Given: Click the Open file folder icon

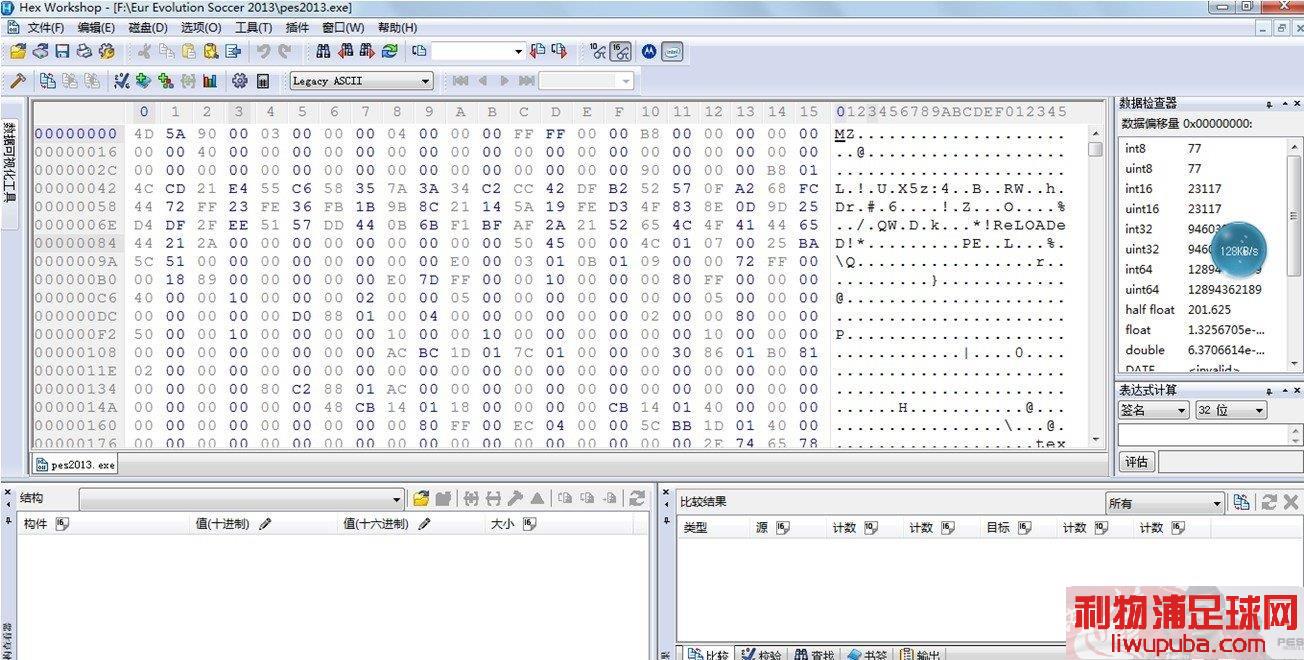Looking at the screenshot, I should point(17,51).
